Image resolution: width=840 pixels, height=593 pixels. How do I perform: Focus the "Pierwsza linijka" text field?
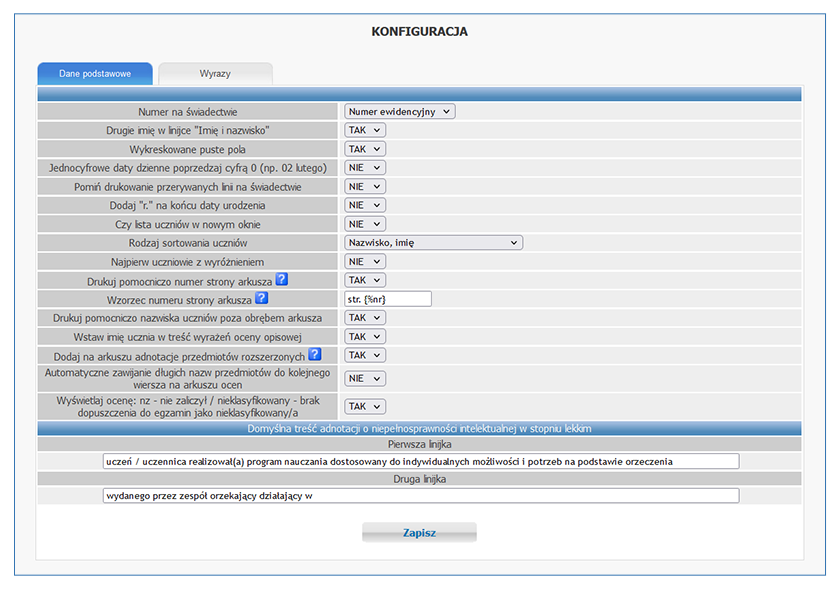420,461
